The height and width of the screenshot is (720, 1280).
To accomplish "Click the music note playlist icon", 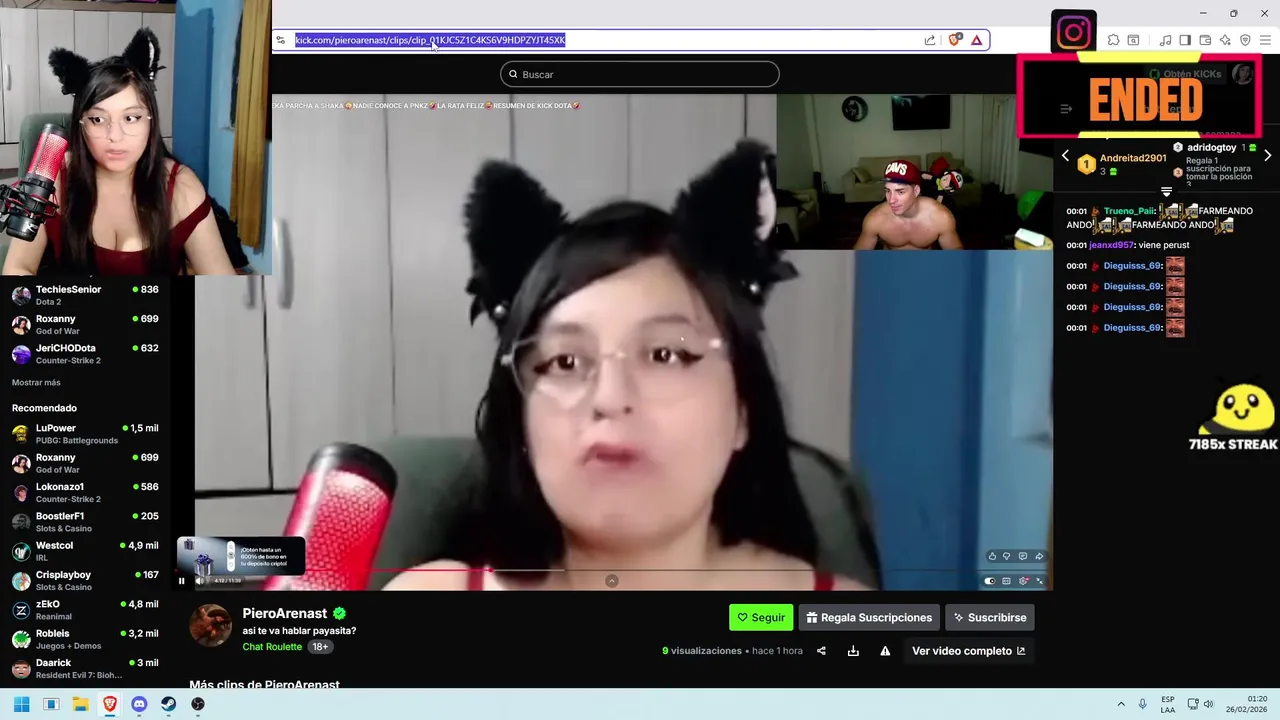I will pos(1165,40).
